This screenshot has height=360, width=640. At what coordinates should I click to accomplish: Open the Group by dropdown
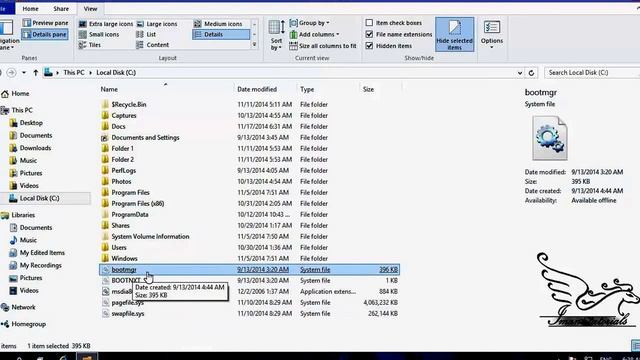point(309,23)
